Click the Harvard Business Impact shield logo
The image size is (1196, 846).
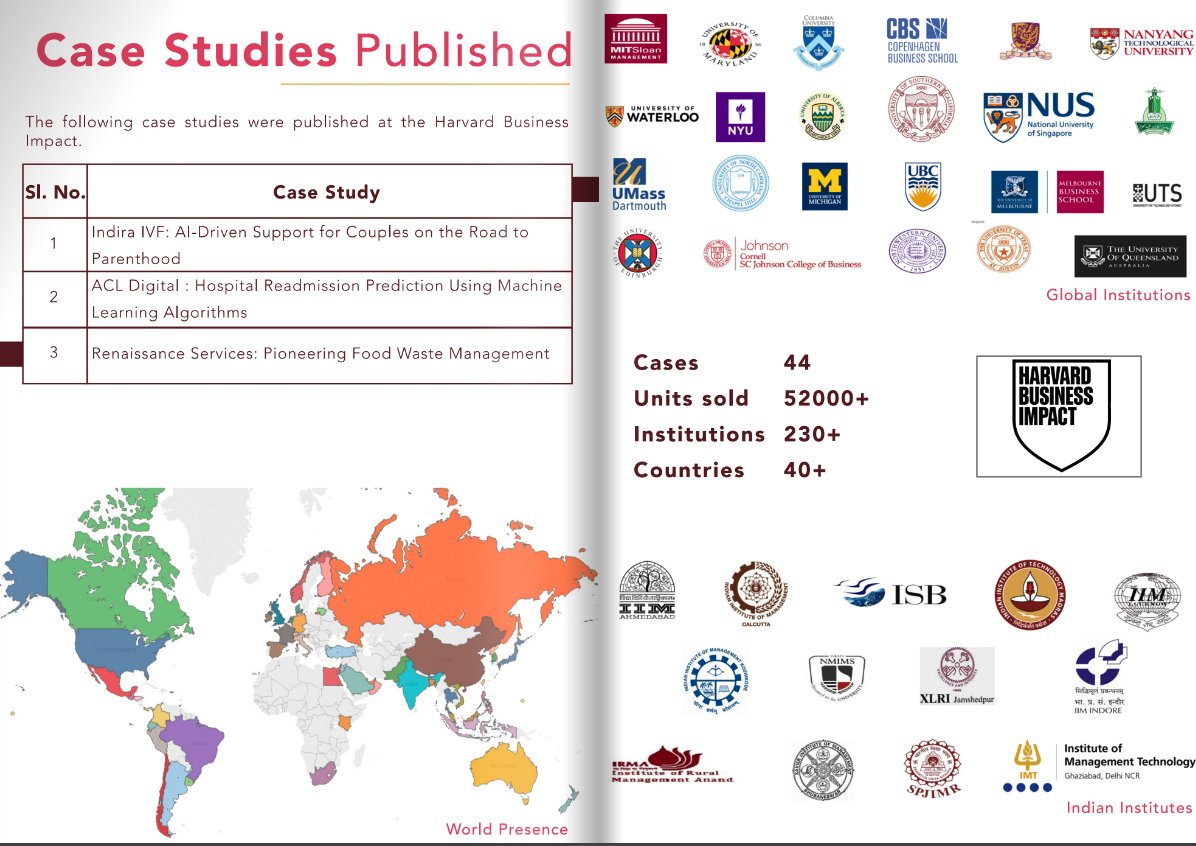tap(1059, 416)
